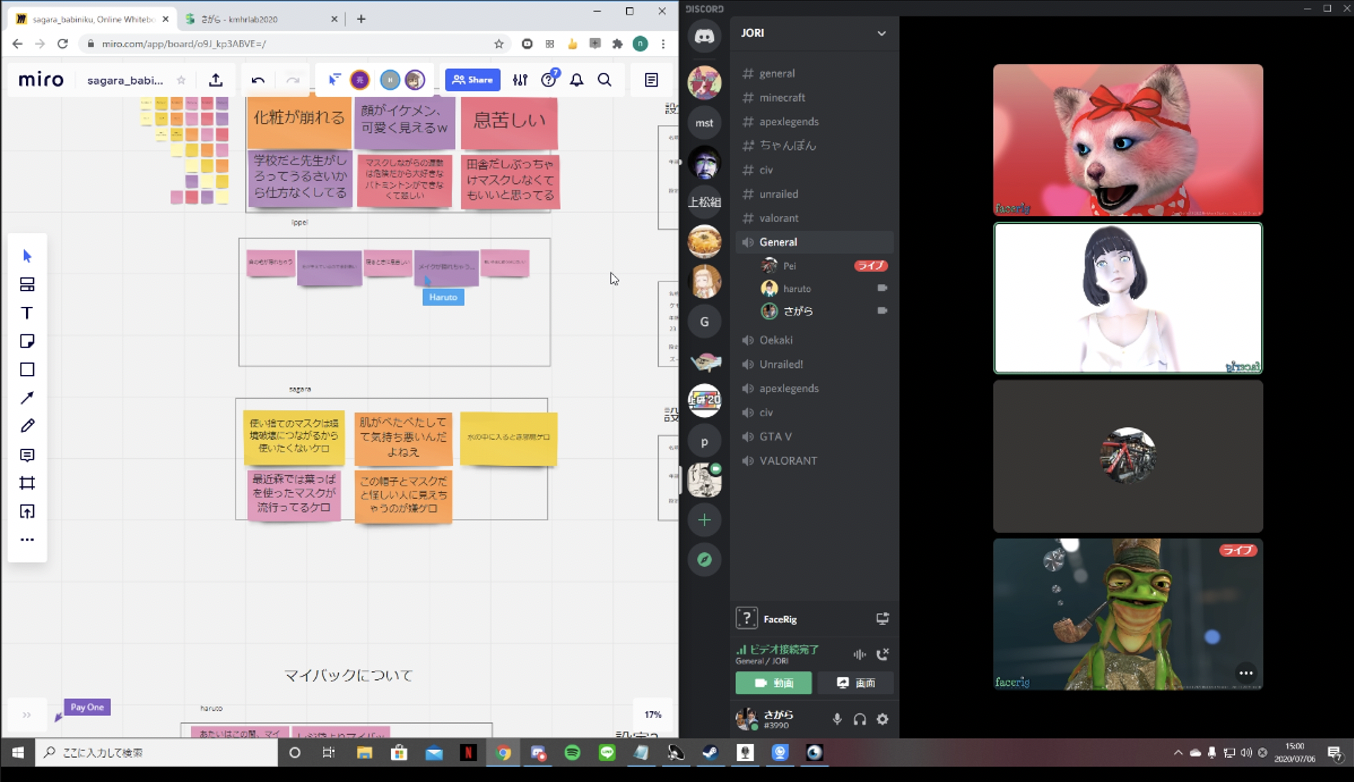This screenshot has width=1354, height=784.
Task: Select the connection line arrow tool
Action: 27,398
